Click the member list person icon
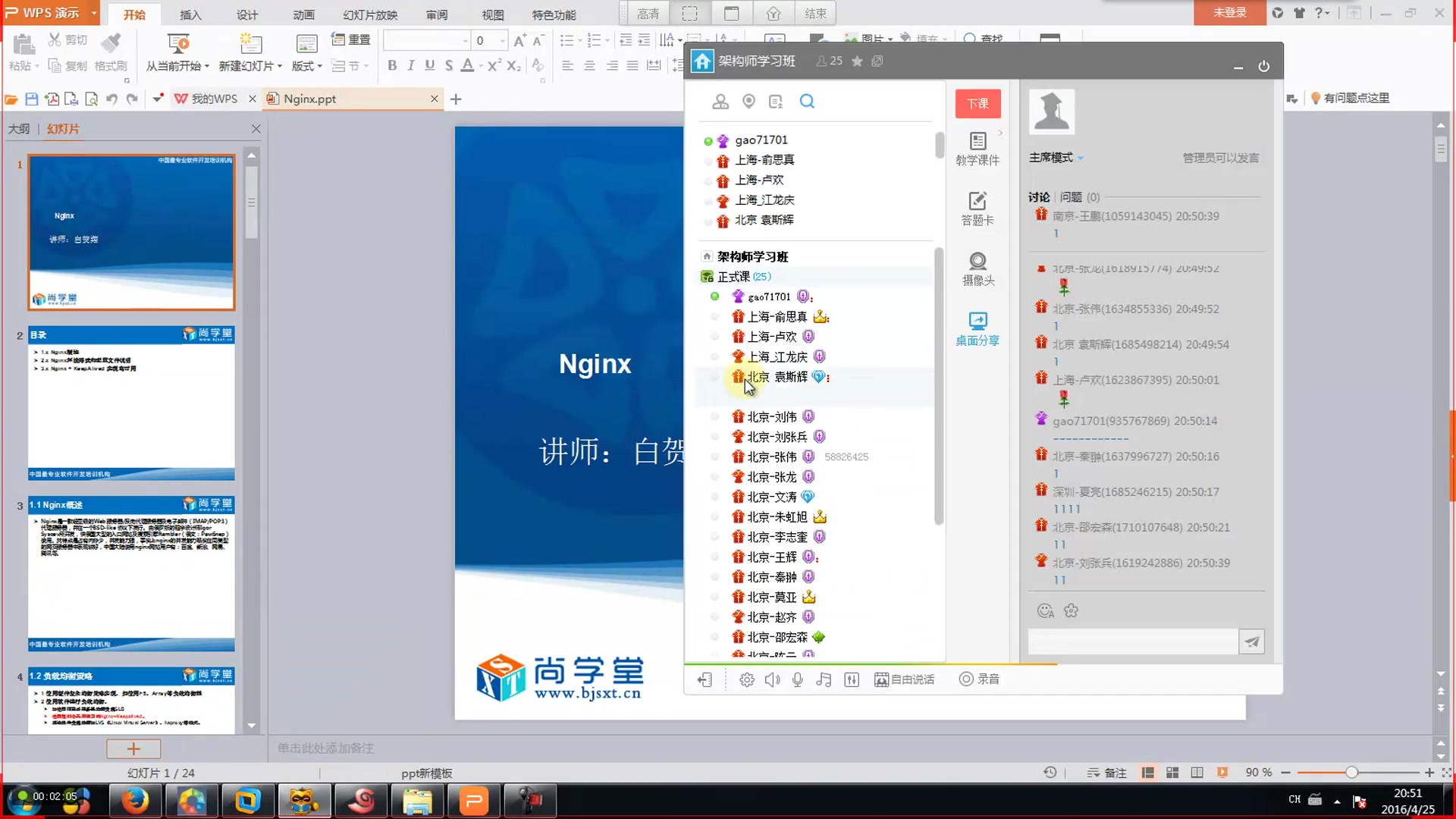Viewport: 1456px width, 819px height. [x=720, y=101]
